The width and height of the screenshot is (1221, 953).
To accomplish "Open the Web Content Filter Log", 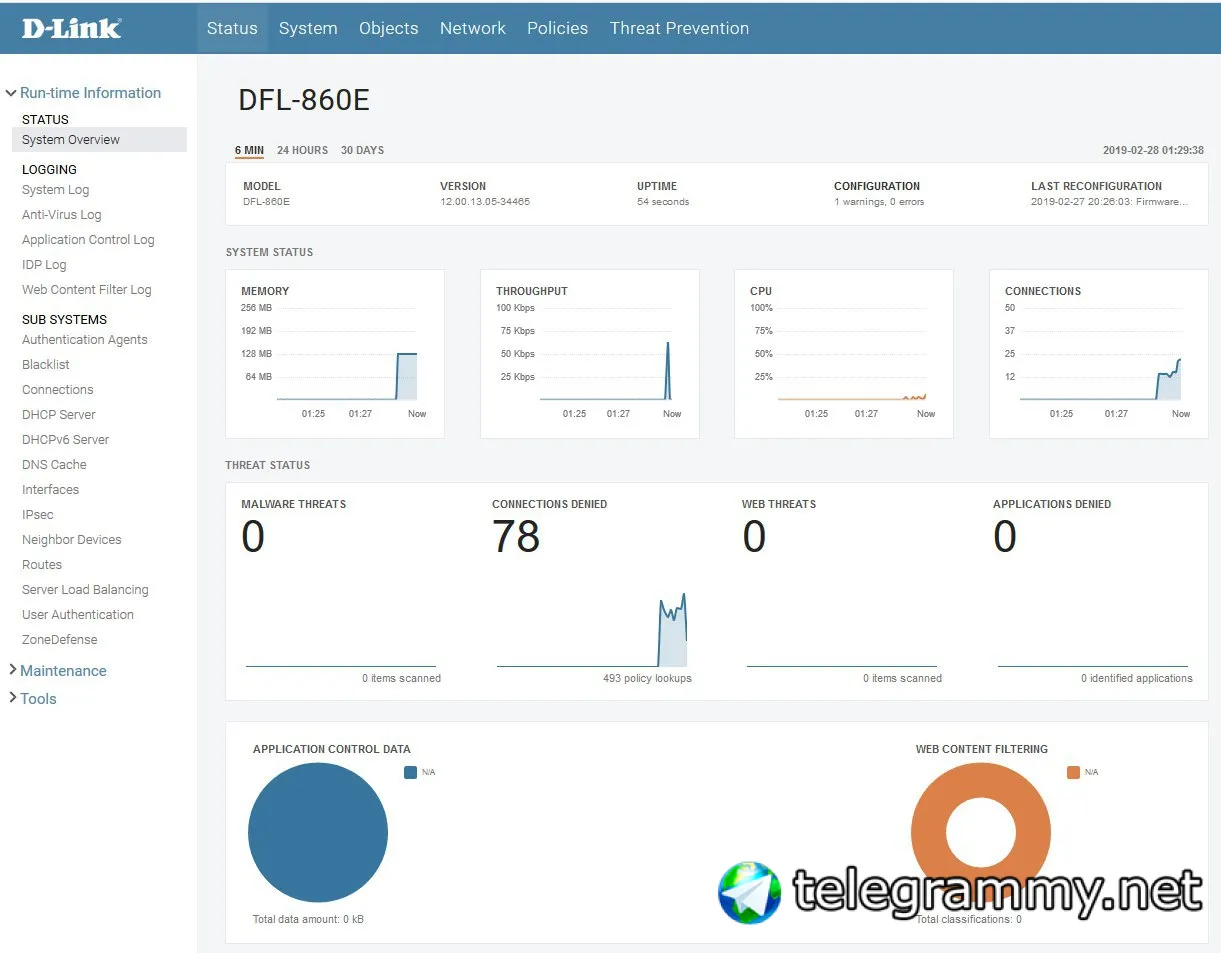I will (x=87, y=290).
